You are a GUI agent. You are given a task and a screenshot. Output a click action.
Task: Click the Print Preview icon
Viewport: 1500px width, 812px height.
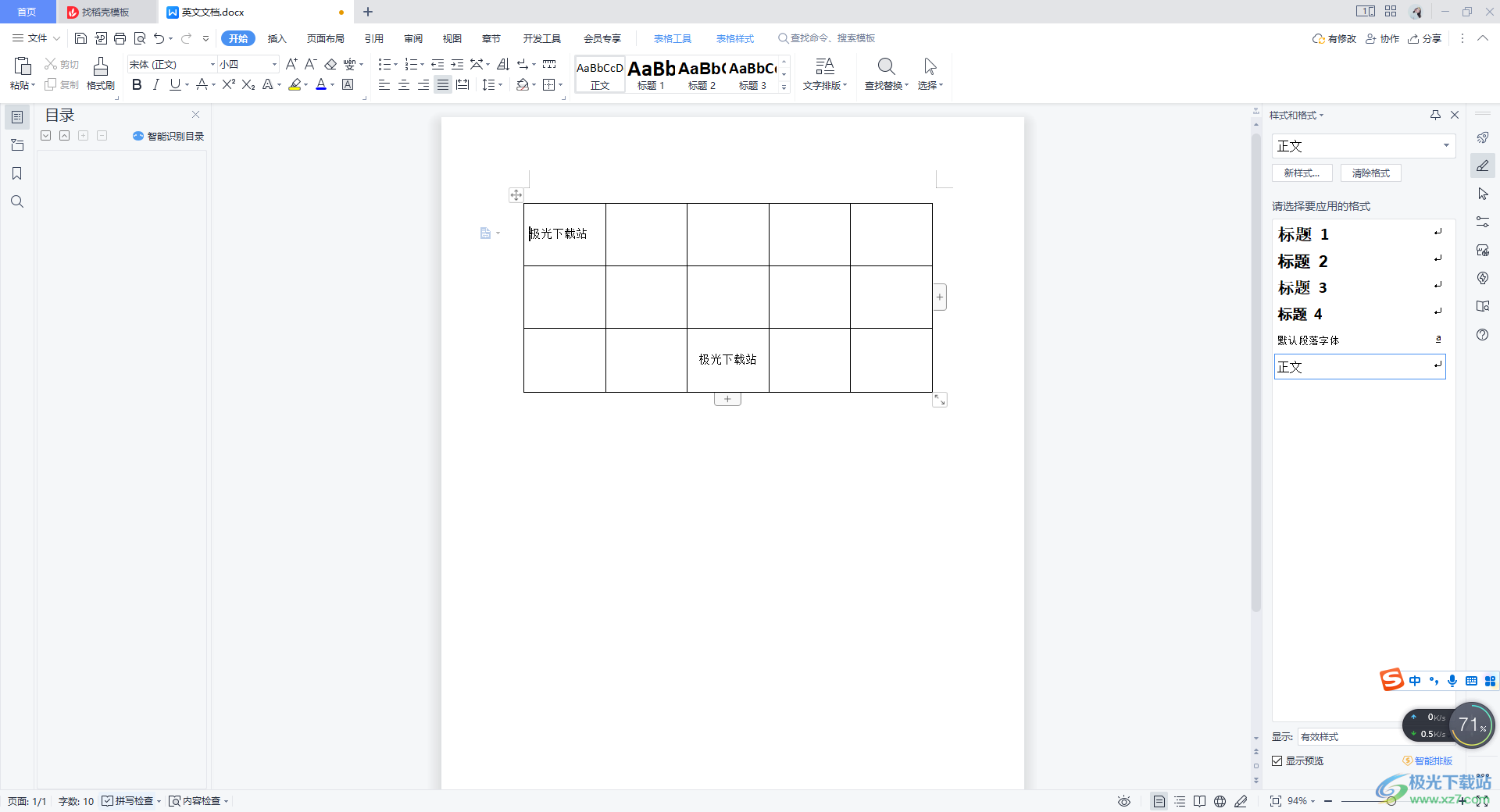coord(140,38)
